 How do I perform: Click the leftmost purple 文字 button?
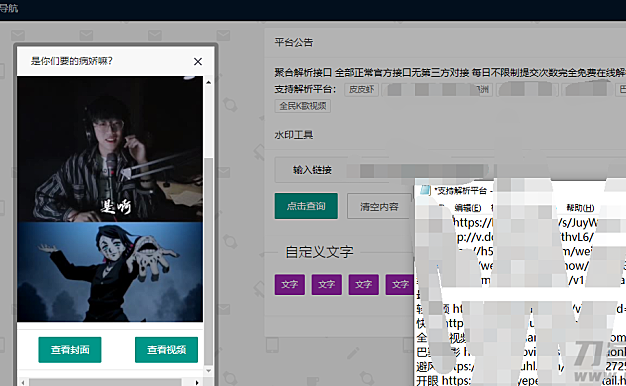290,285
